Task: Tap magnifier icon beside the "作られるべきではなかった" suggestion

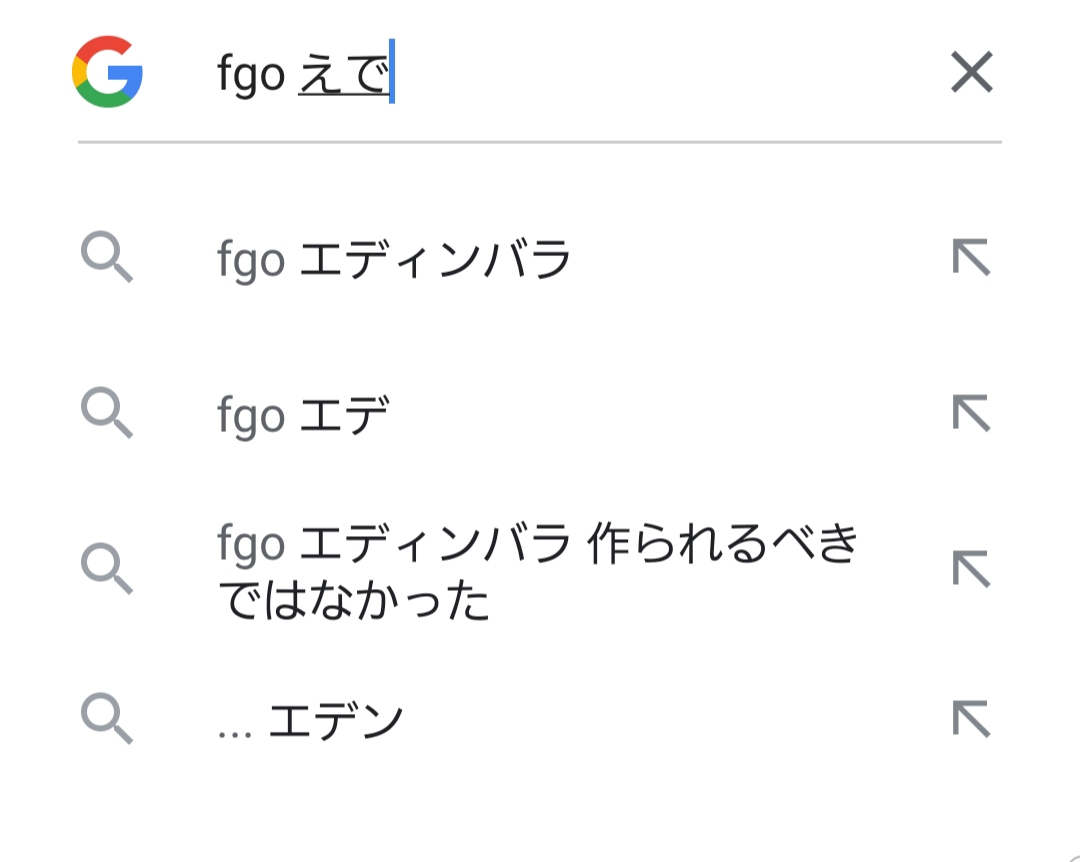Action: pyautogui.click(x=106, y=568)
